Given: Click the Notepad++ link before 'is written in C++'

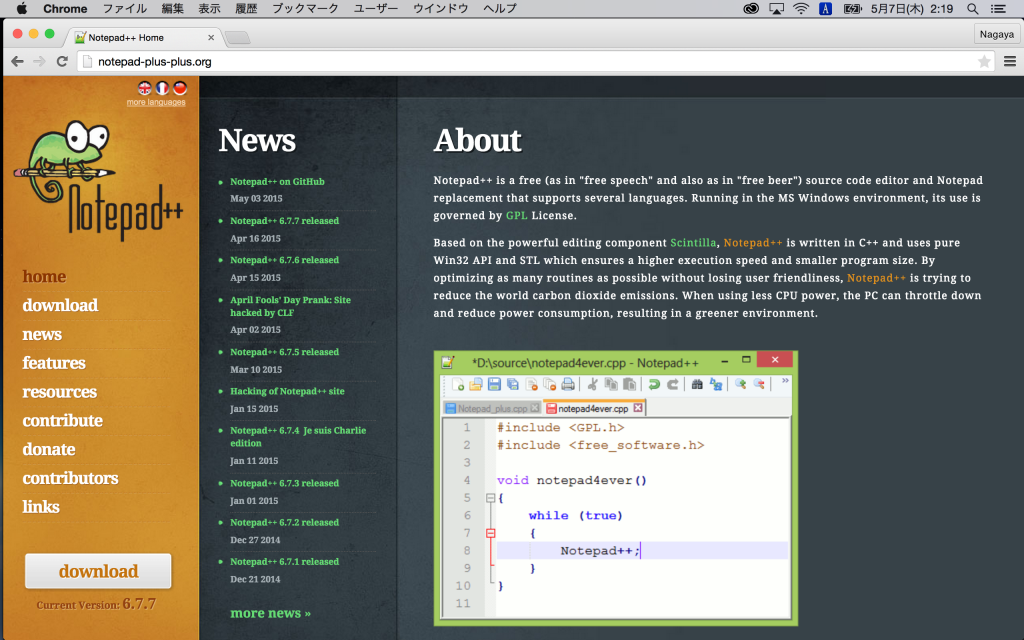Looking at the screenshot, I should point(752,243).
